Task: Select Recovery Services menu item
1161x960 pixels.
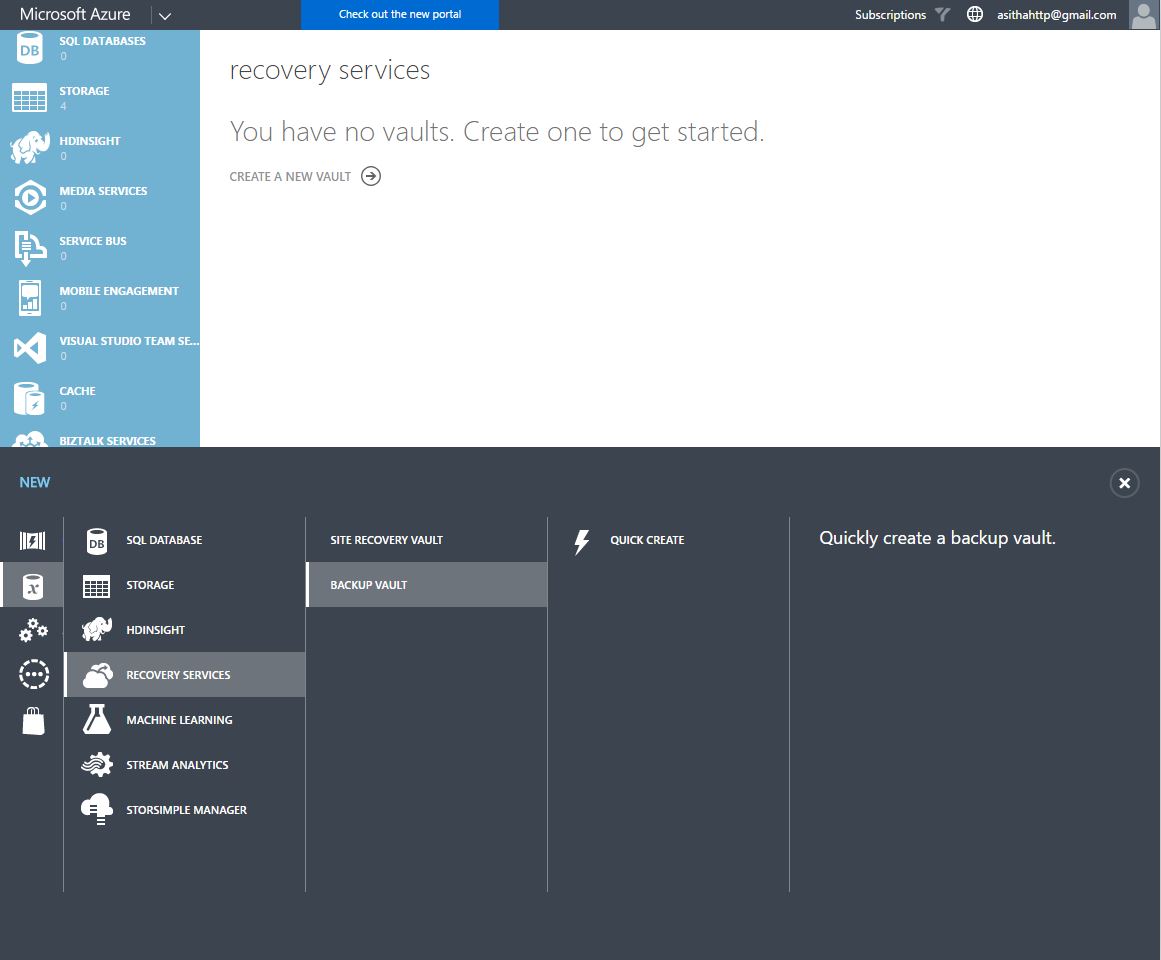Action: pyautogui.click(x=185, y=674)
